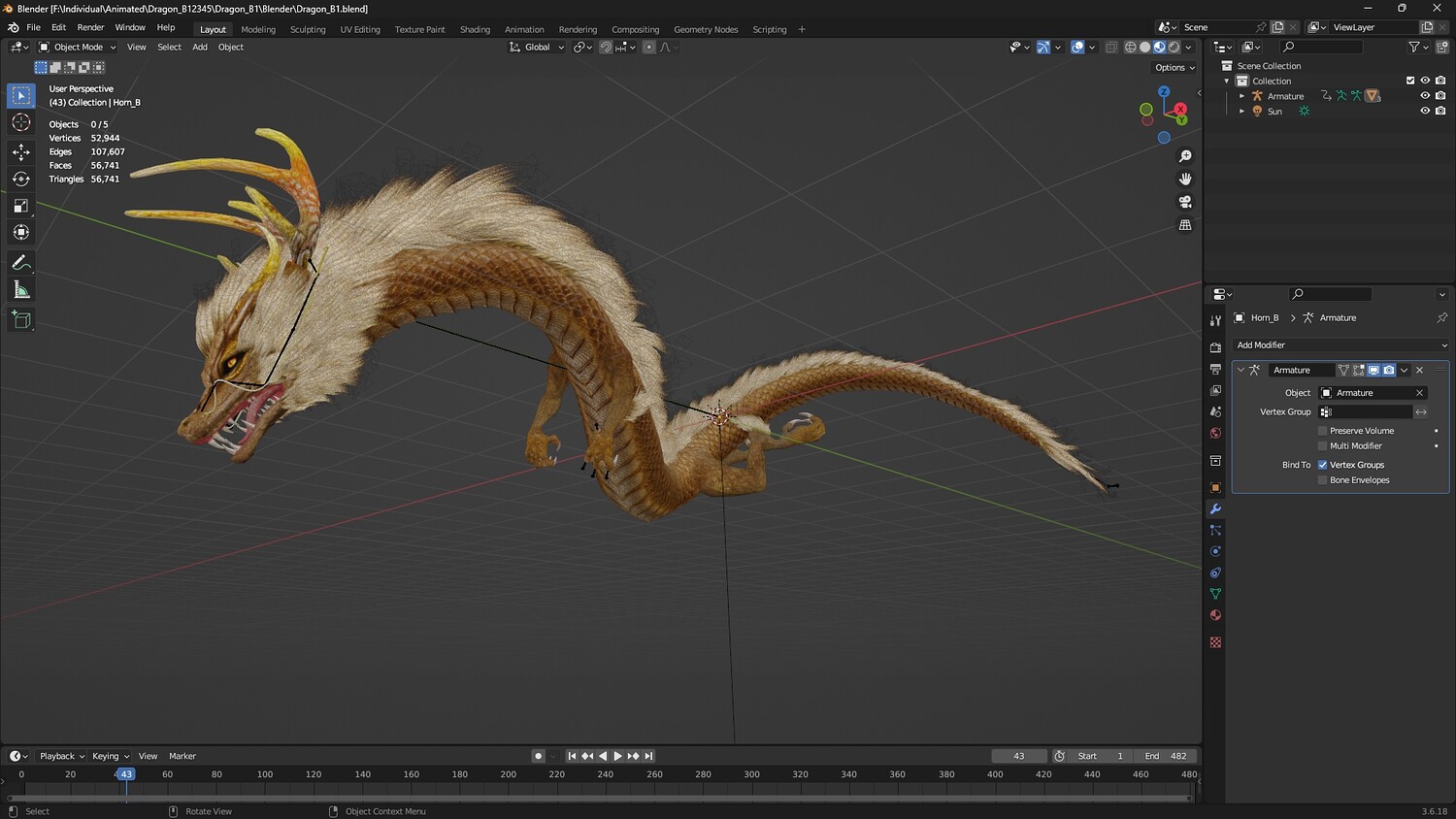Image resolution: width=1456 pixels, height=819 pixels.
Task: Switch to the Sculpting workspace tab
Action: [308, 29]
